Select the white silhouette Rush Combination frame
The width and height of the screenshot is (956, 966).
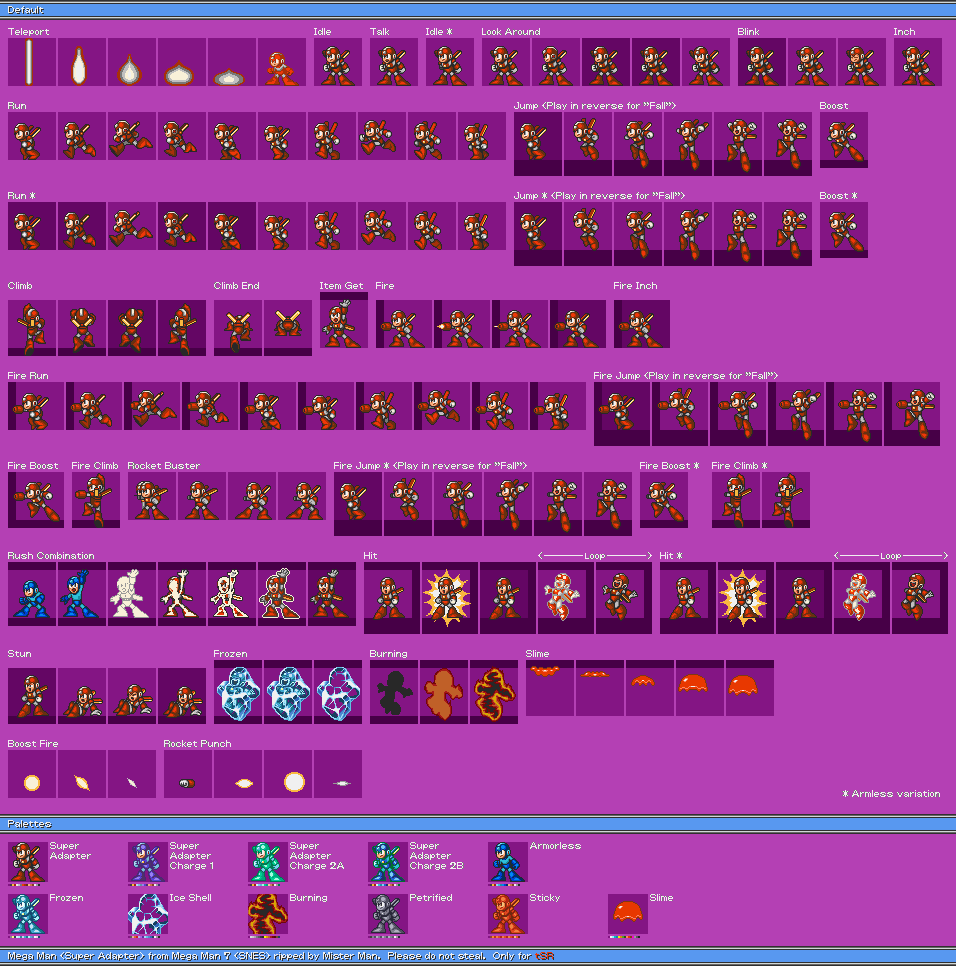pos(132,594)
